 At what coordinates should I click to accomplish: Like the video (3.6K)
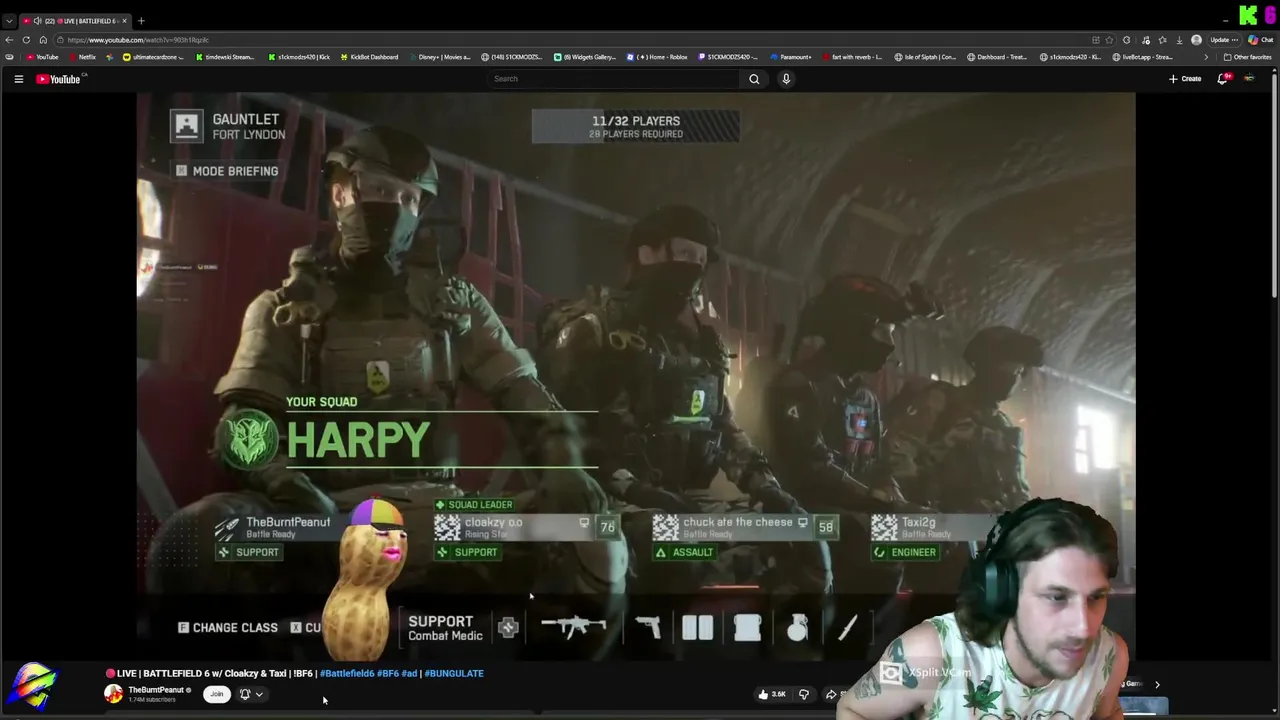click(771, 694)
